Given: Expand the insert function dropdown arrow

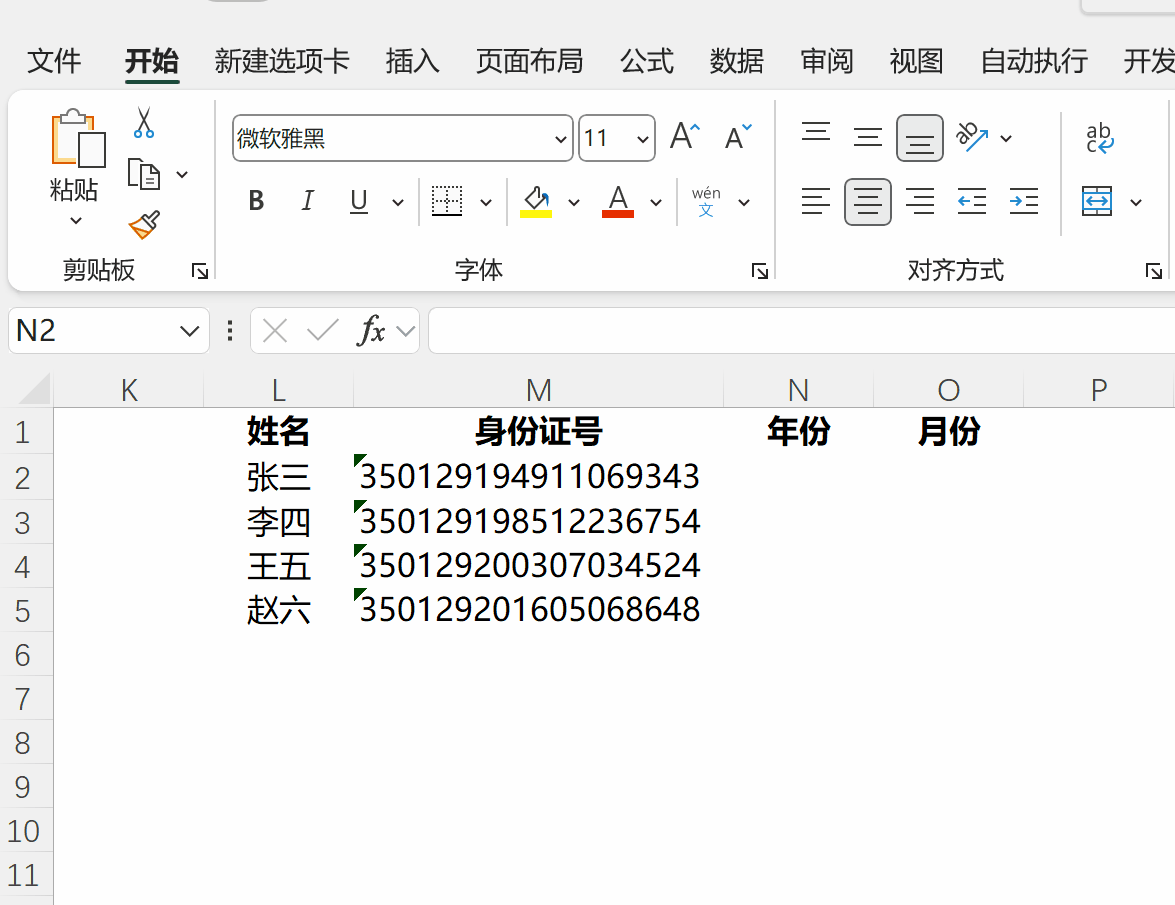Looking at the screenshot, I should click(406, 331).
